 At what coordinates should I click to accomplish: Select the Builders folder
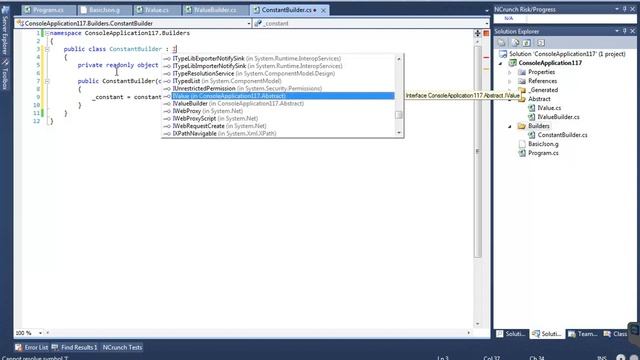538,126
